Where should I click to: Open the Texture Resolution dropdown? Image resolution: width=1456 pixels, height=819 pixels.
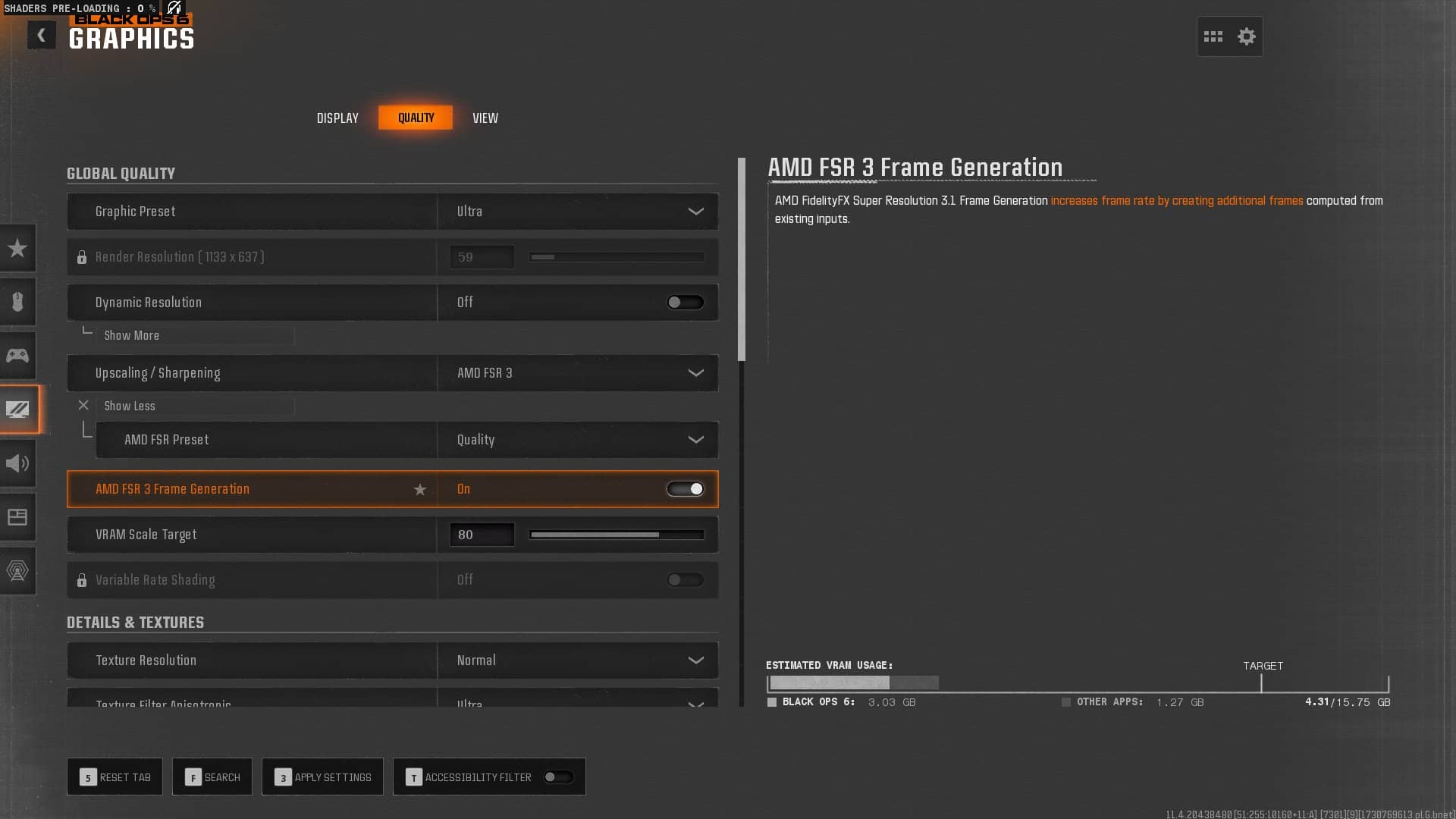click(x=578, y=661)
